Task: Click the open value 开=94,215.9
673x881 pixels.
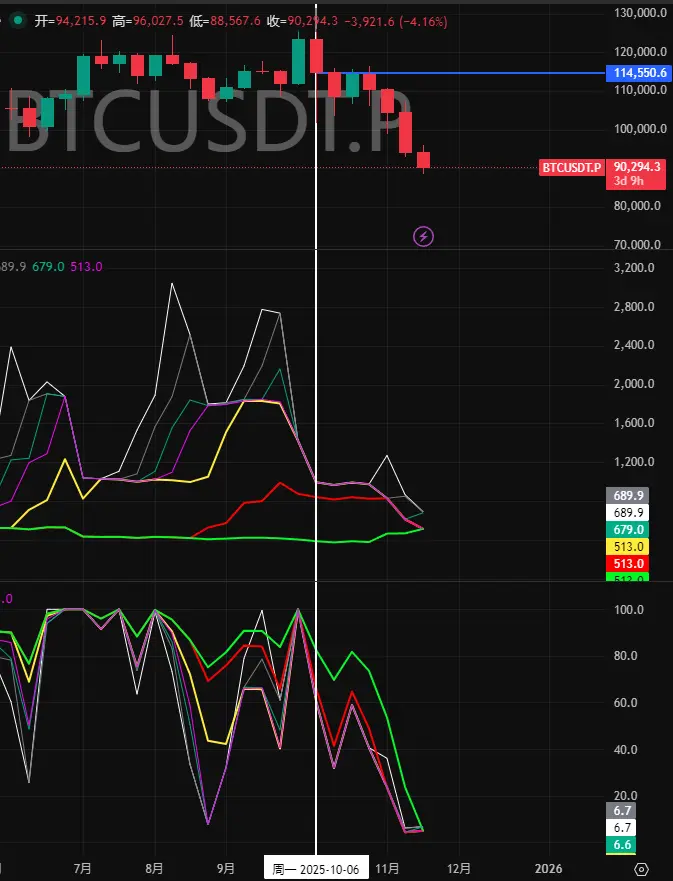Action: (x=70, y=21)
